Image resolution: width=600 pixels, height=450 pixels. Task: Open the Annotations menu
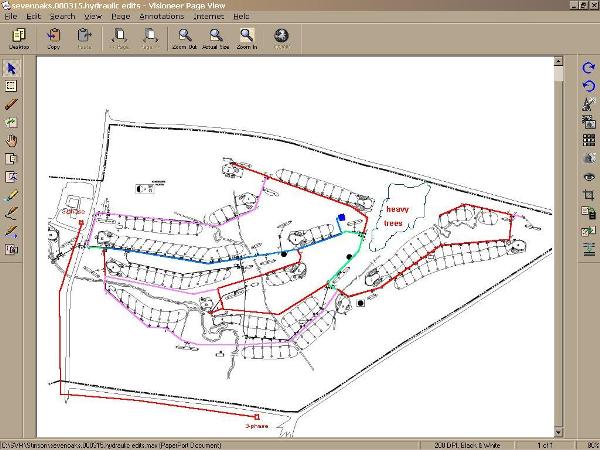pos(161,17)
